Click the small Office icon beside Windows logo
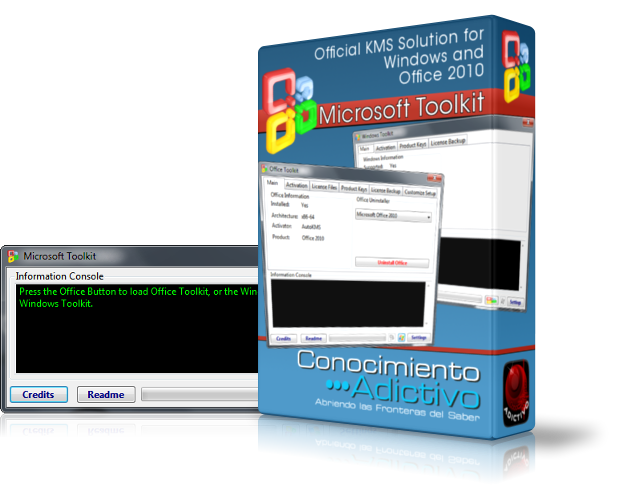 (391, 338)
